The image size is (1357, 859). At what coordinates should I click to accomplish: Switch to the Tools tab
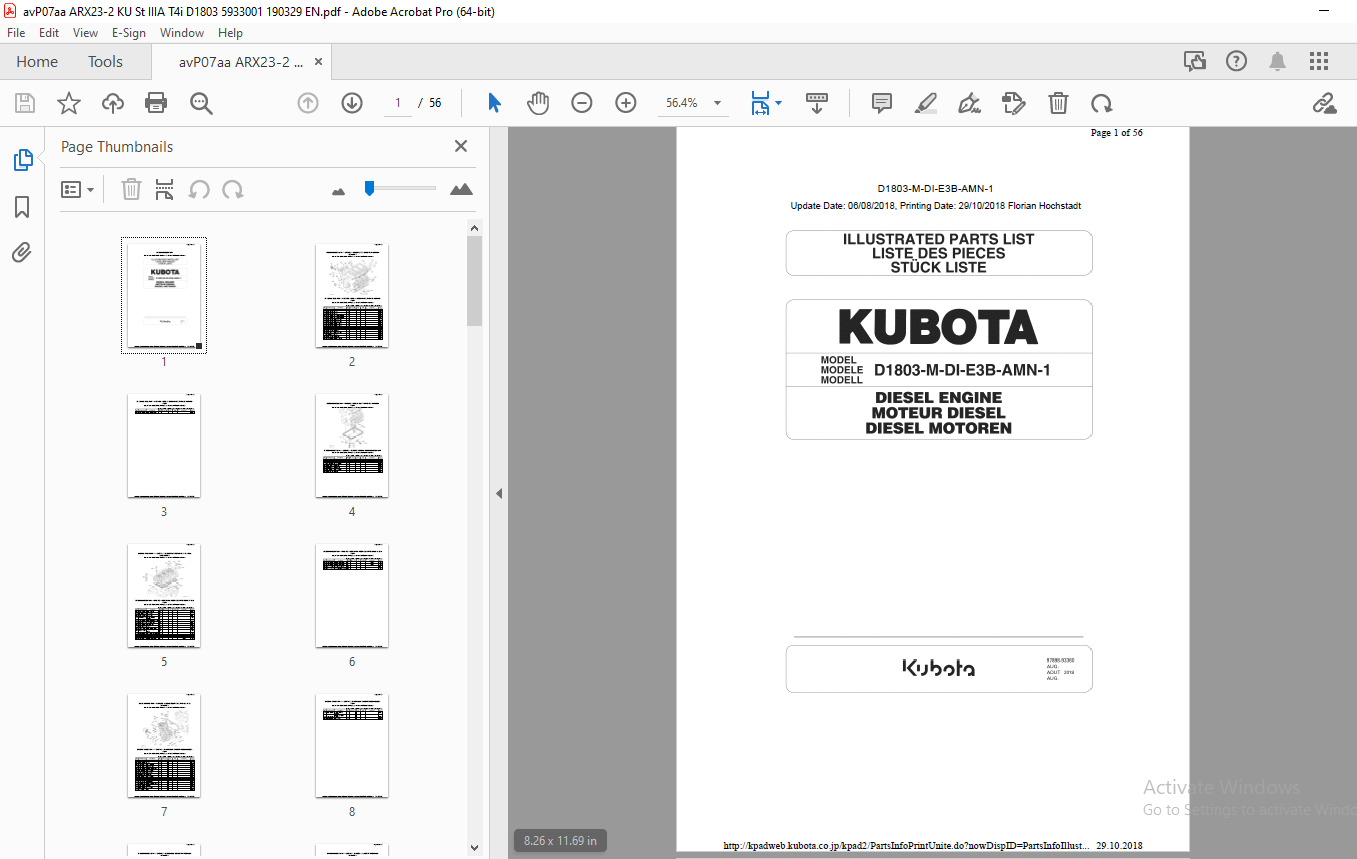[105, 62]
